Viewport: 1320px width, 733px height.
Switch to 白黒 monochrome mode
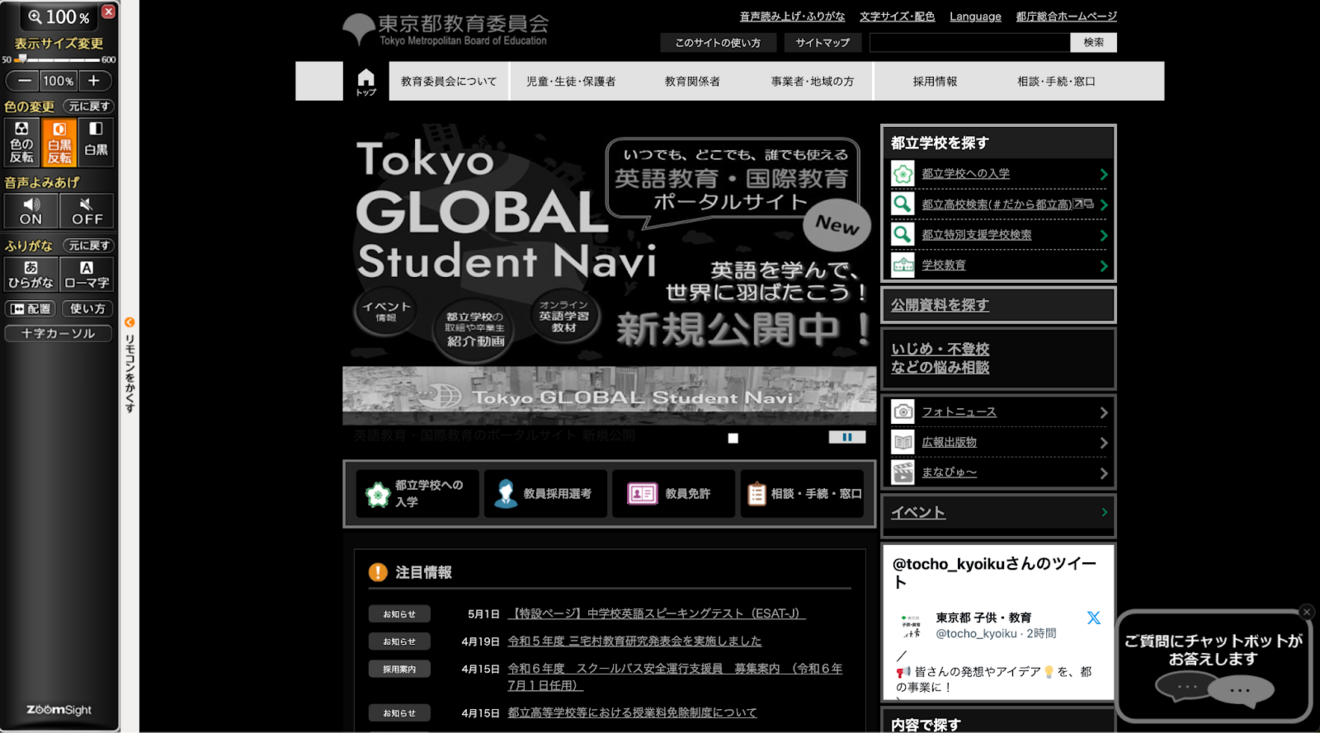[x=96, y=142]
